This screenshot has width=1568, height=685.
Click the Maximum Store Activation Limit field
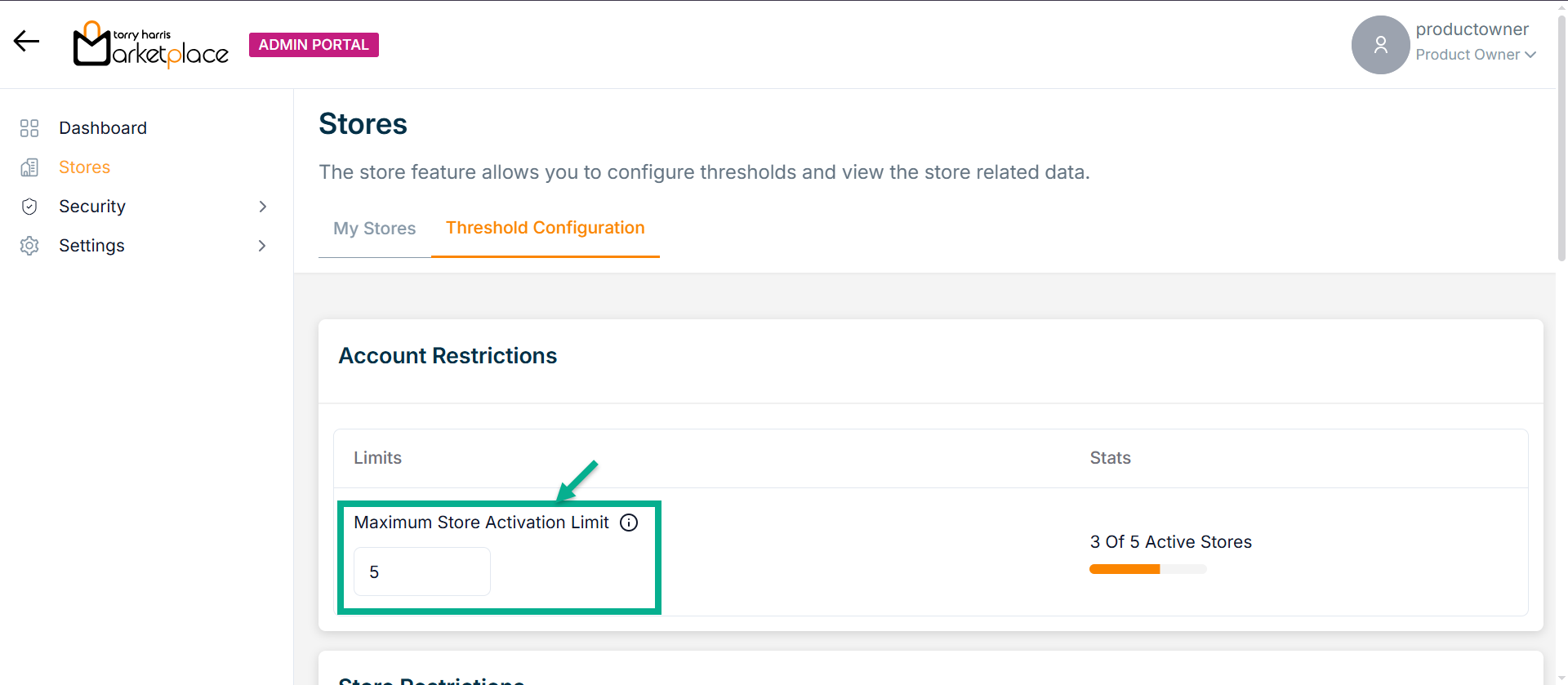pos(421,572)
